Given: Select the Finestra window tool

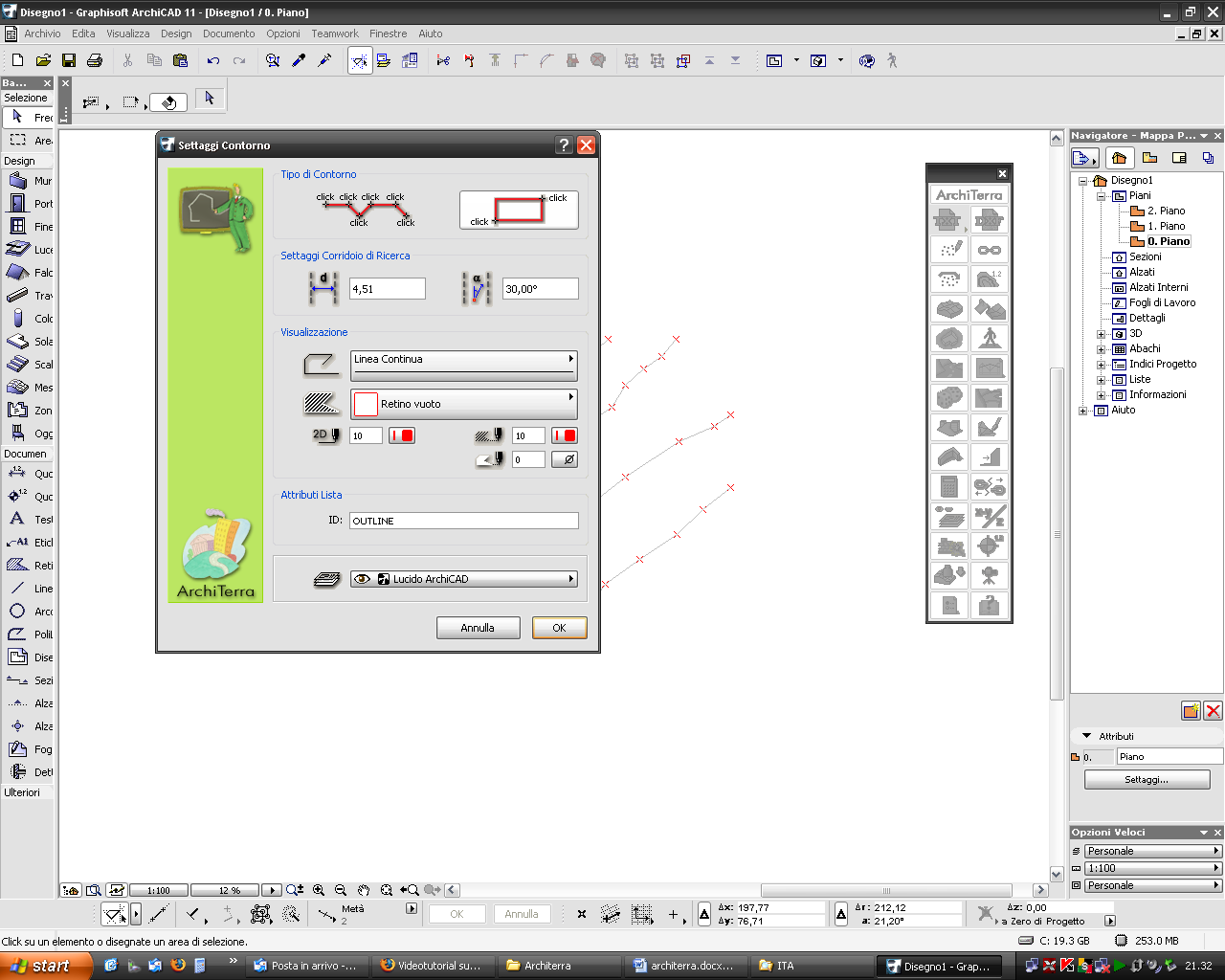Looking at the screenshot, I should (x=27, y=226).
